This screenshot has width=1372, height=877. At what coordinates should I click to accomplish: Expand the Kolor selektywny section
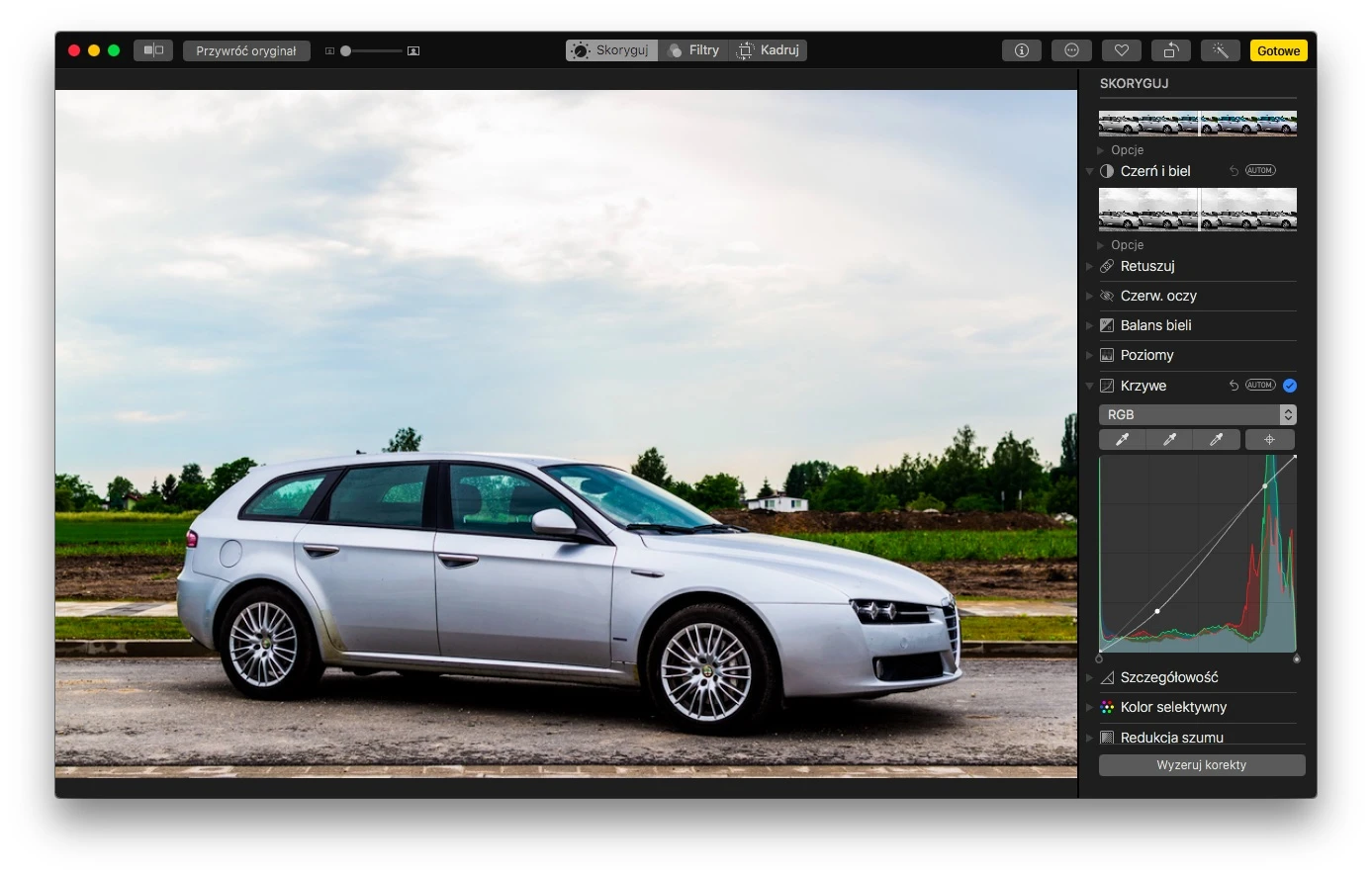1173,707
